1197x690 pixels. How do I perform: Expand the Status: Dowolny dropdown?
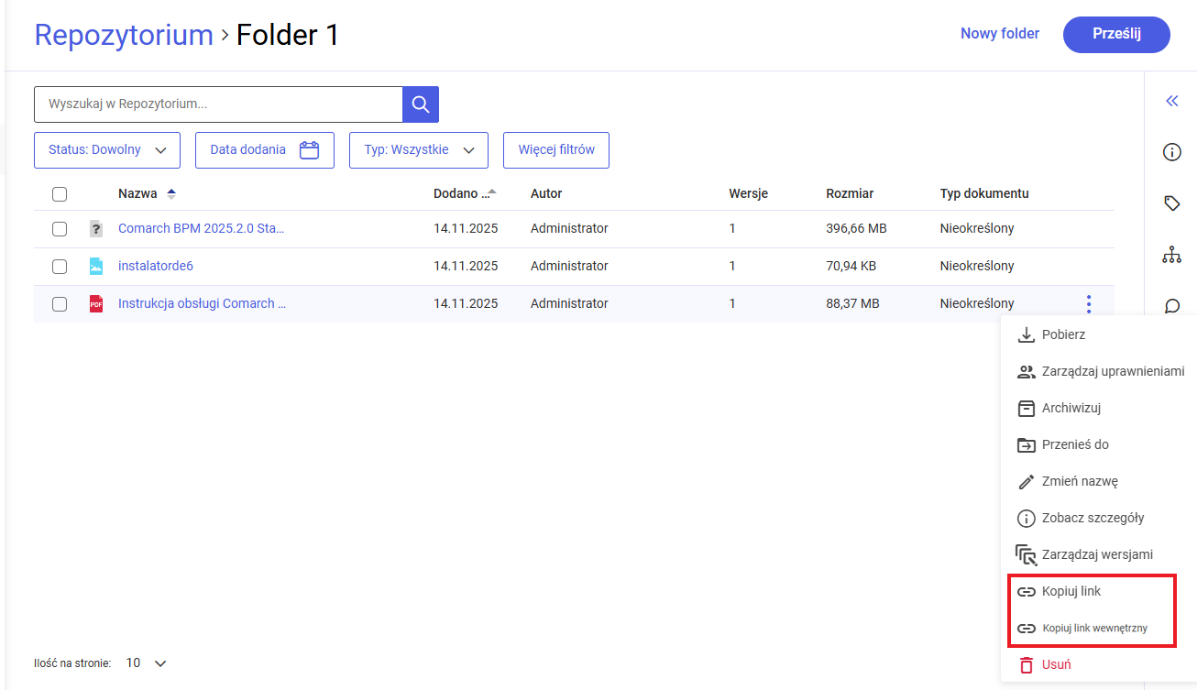[107, 150]
